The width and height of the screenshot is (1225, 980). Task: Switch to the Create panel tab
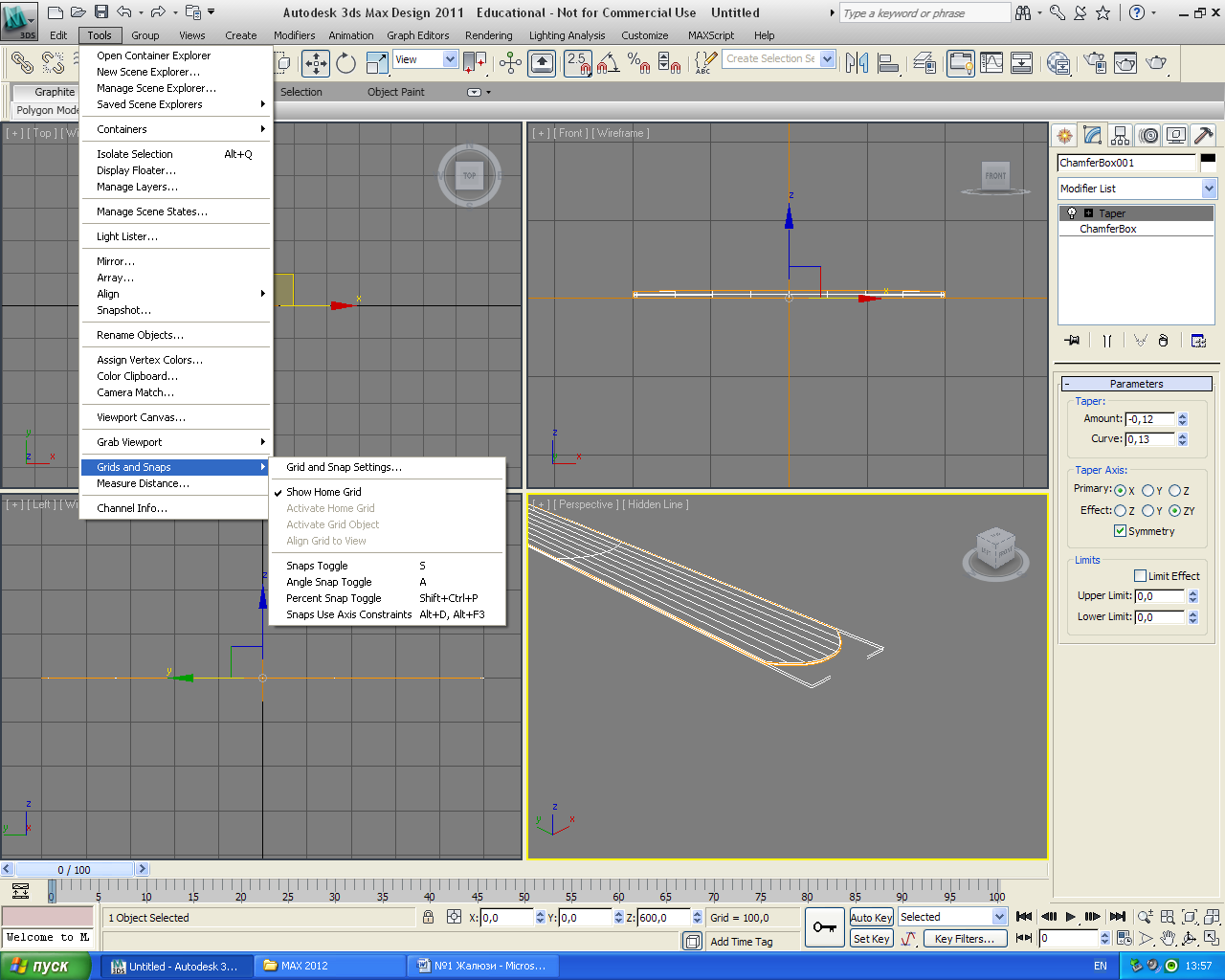click(x=1064, y=135)
